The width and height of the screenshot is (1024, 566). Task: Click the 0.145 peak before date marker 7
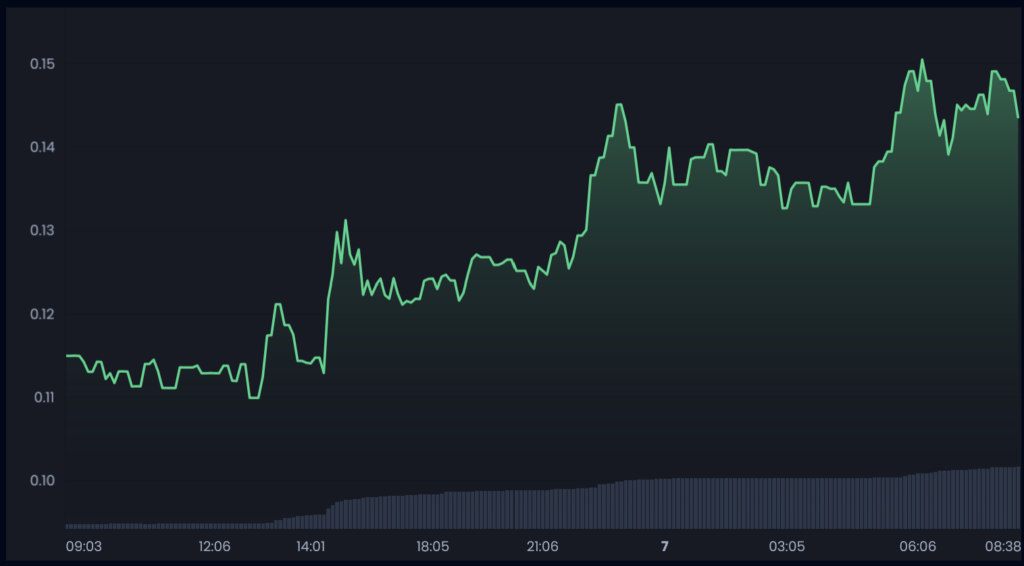(619, 105)
